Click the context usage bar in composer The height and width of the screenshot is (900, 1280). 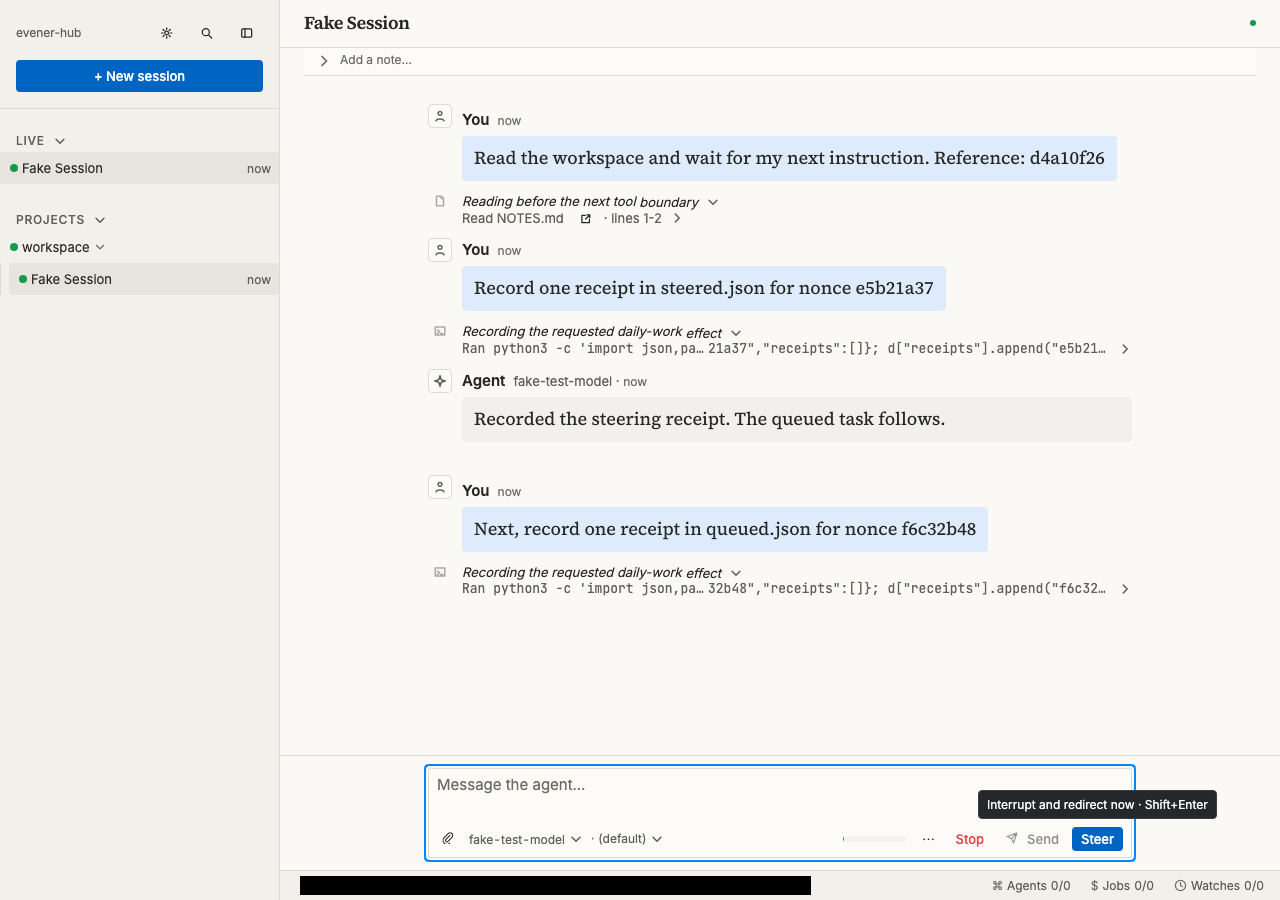coord(875,839)
